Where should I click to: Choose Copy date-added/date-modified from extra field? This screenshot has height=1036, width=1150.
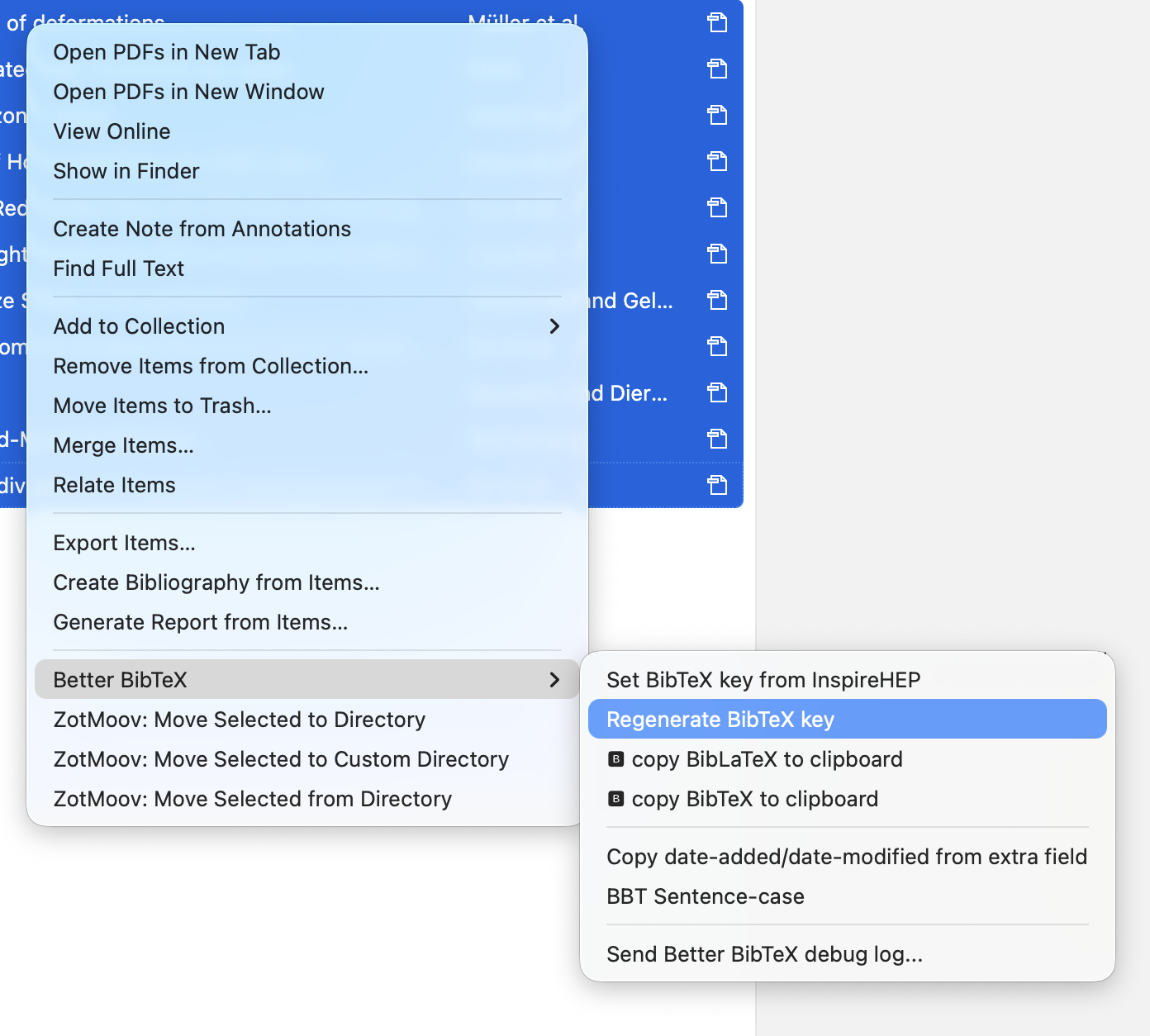tap(848, 857)
